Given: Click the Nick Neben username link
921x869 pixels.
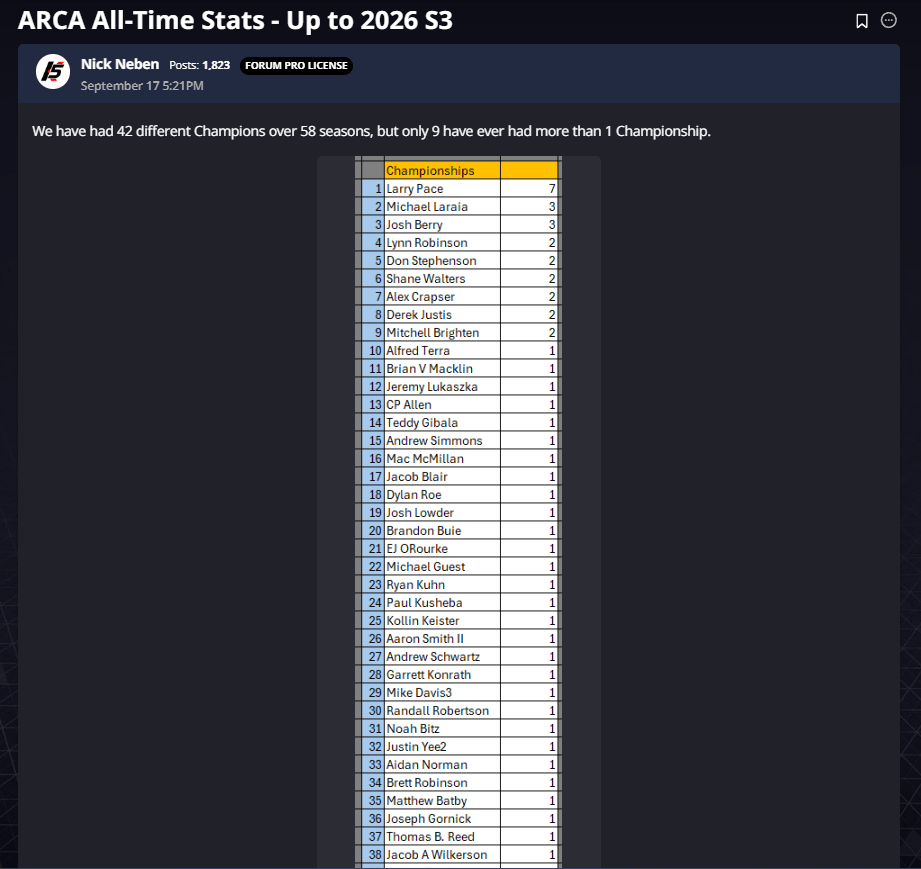Looking at the screenshot, I should pos(120,64).
